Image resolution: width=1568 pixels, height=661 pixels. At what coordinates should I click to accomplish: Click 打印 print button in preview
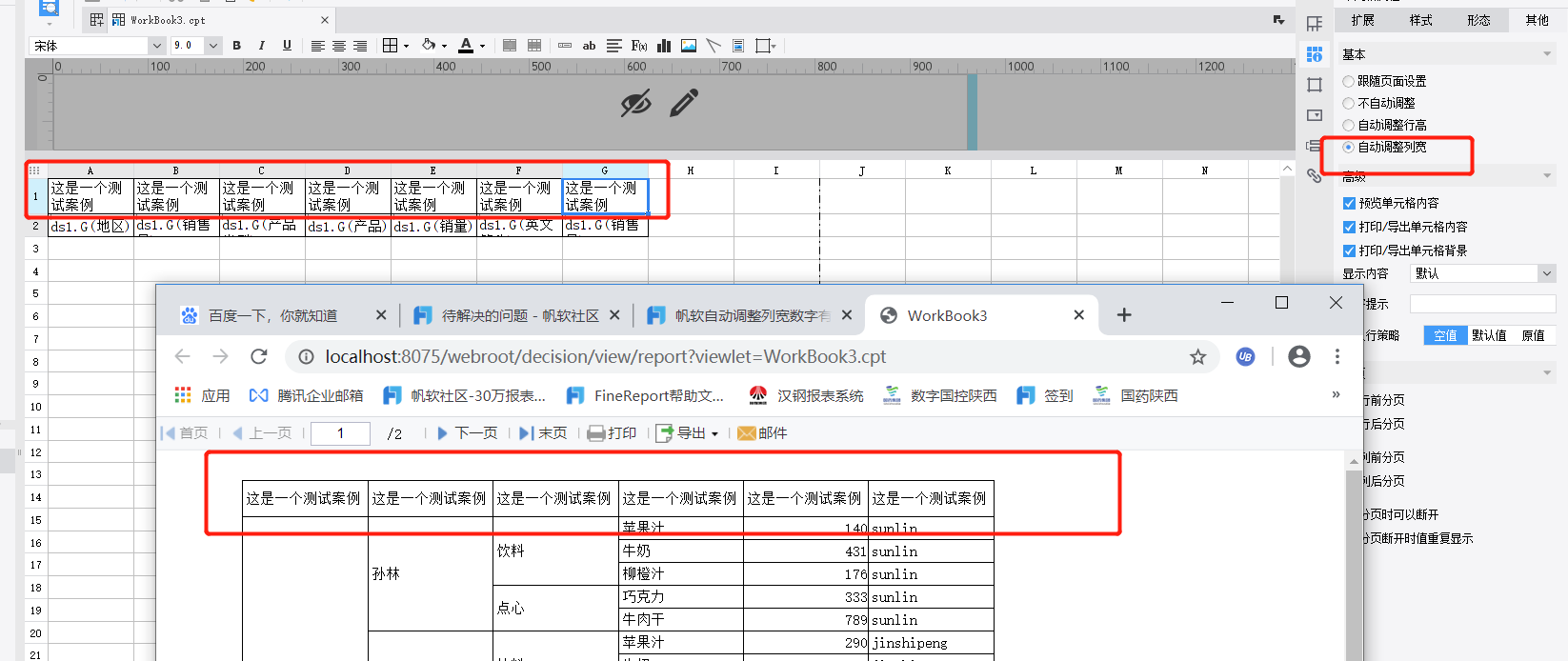pos(612,433)
